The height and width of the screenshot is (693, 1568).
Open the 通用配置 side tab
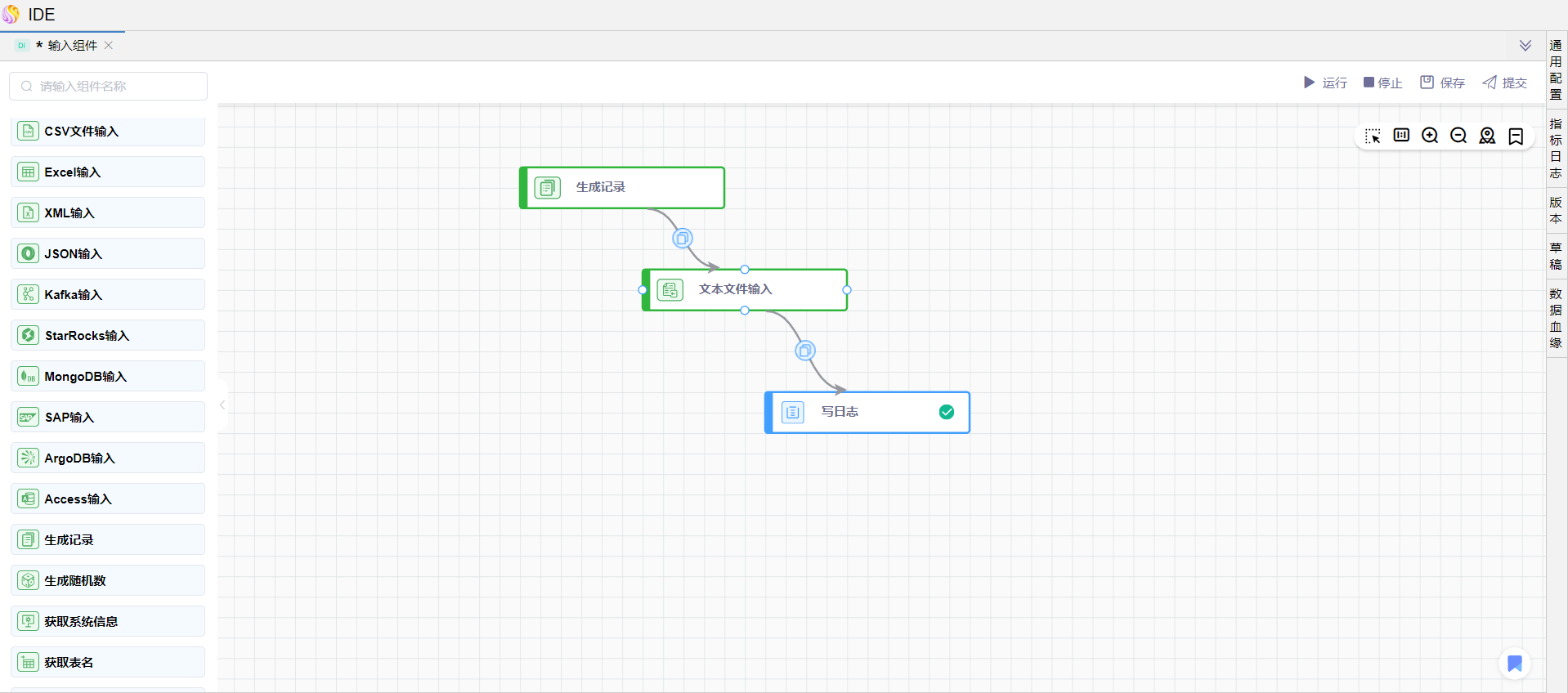[x=1556, y=69]
